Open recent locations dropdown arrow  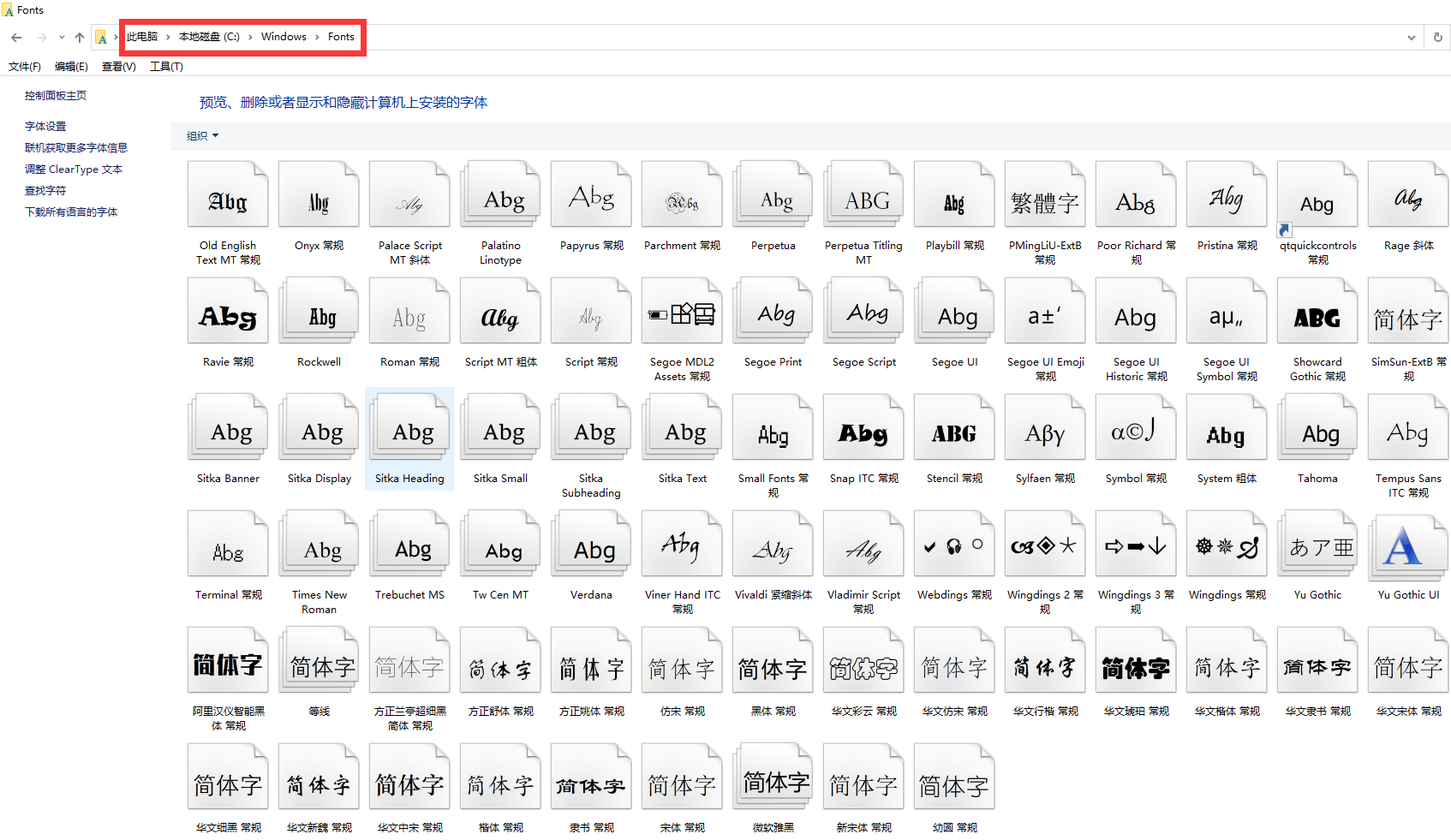pyautogui.click(x=62, y=37)
